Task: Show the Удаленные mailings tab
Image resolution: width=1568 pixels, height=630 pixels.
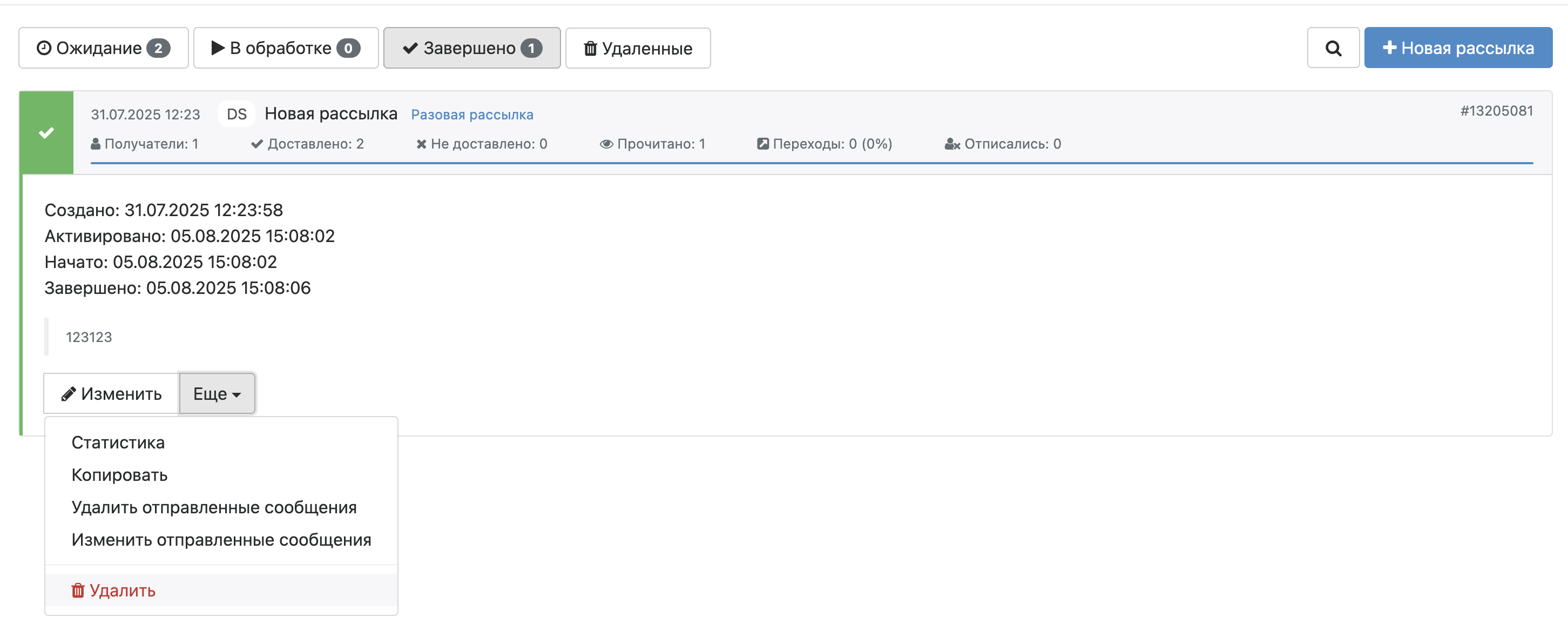Action: tap(637, 48)
